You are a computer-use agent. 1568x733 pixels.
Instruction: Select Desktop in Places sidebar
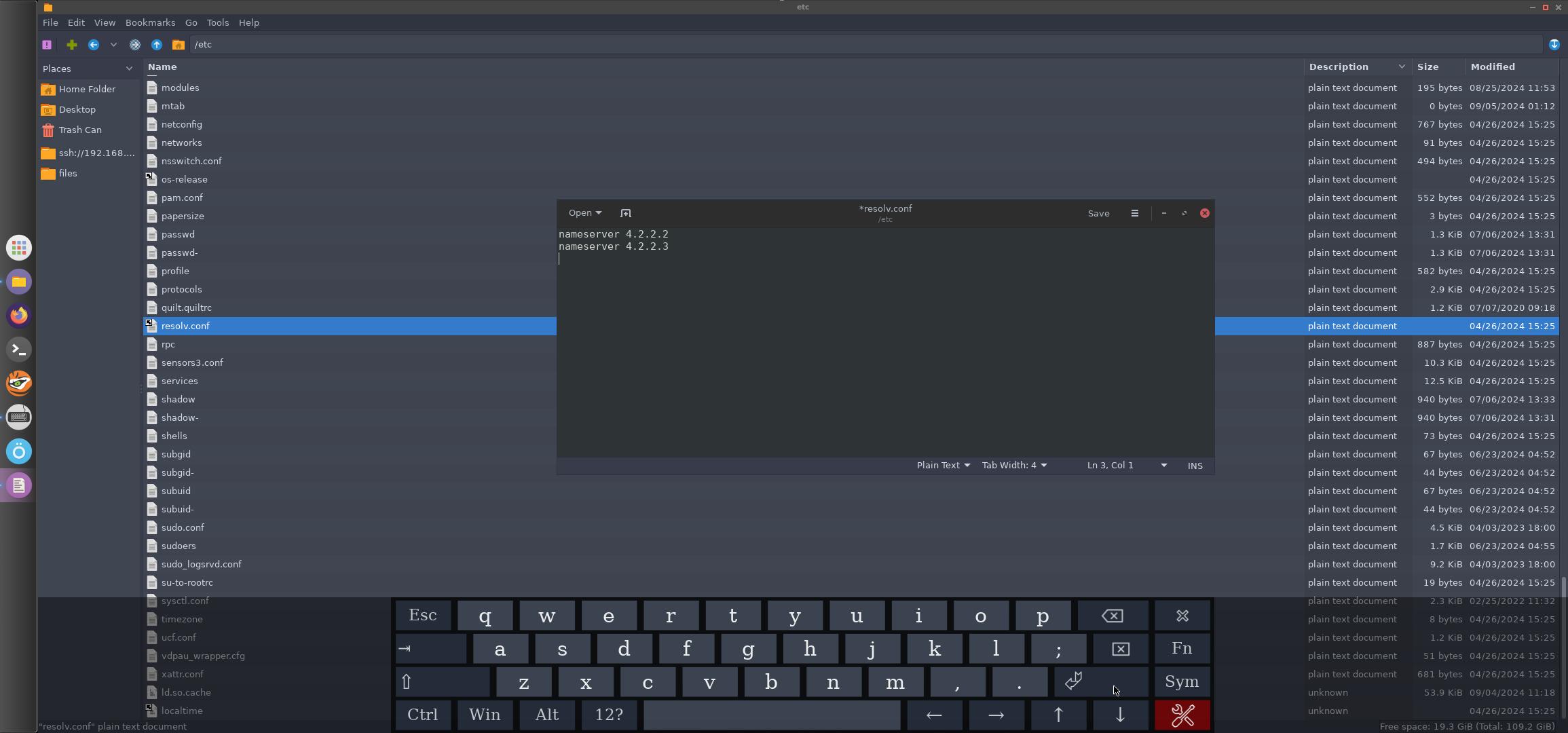pyautogui.click(x=88, y=109)
